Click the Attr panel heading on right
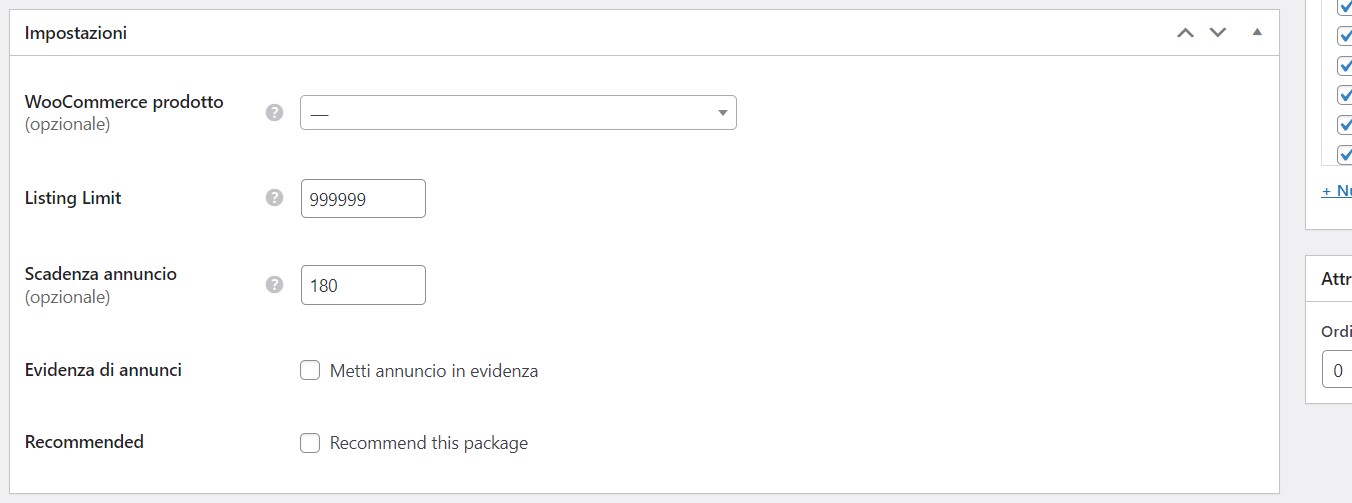The width and height of the screenshot is (1352, 503). pyautogui.click(x=1337, y=279)
